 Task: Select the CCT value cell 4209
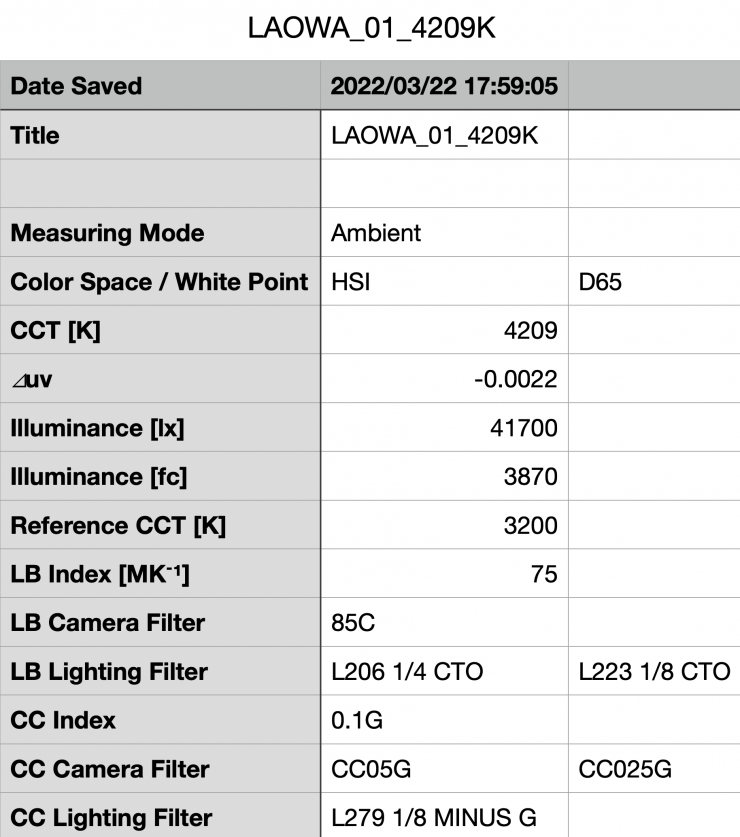point(444,330)
